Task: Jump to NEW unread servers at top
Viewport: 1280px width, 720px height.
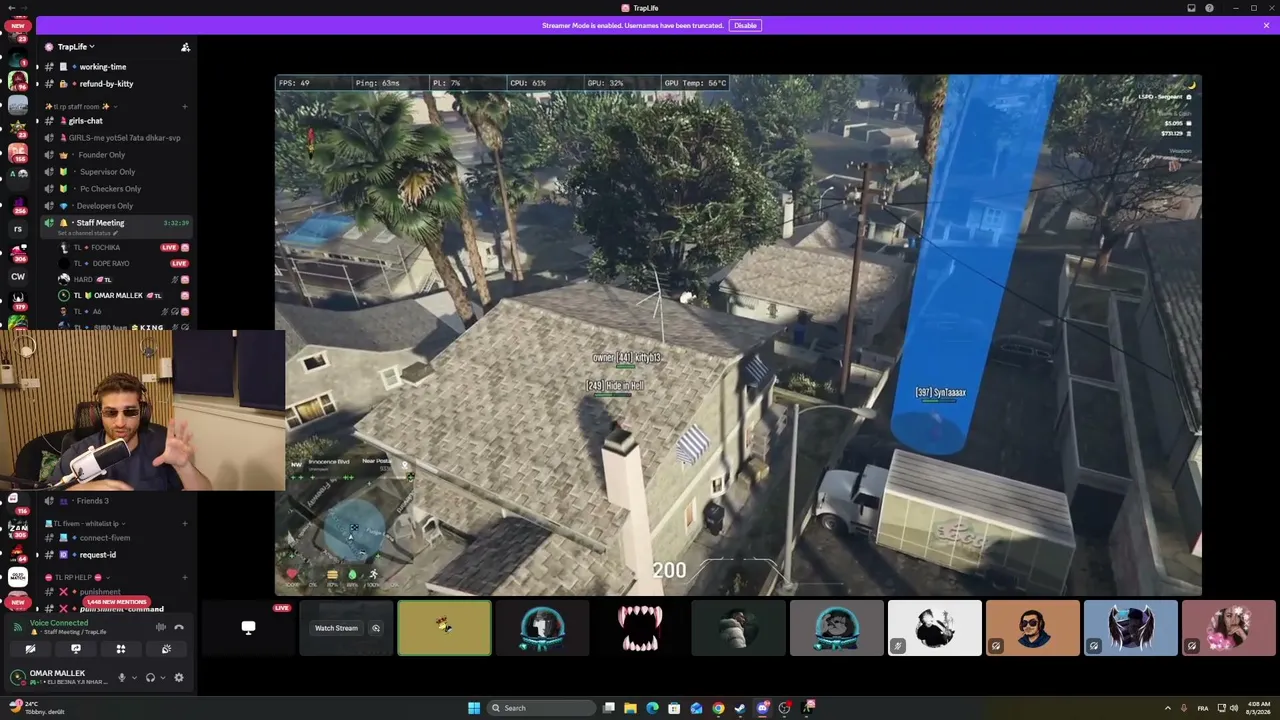Action: click(17, 26)
